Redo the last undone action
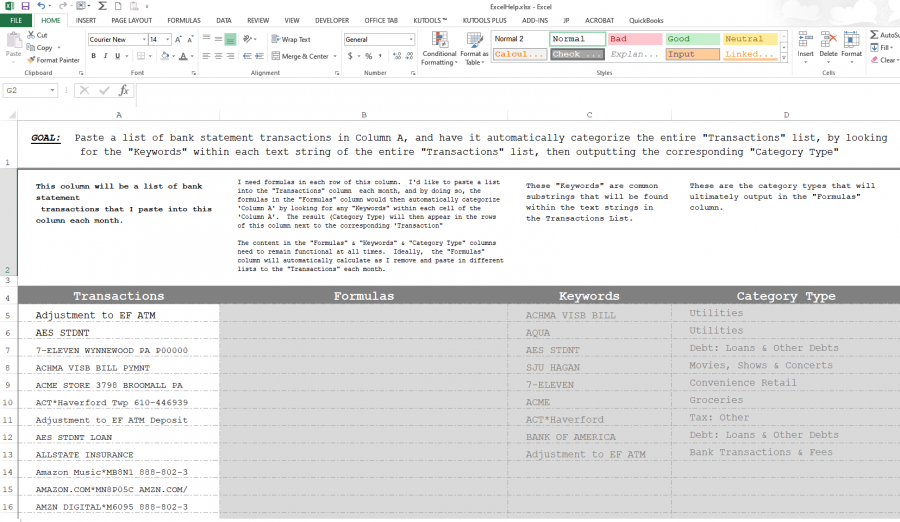 point(63,6)
